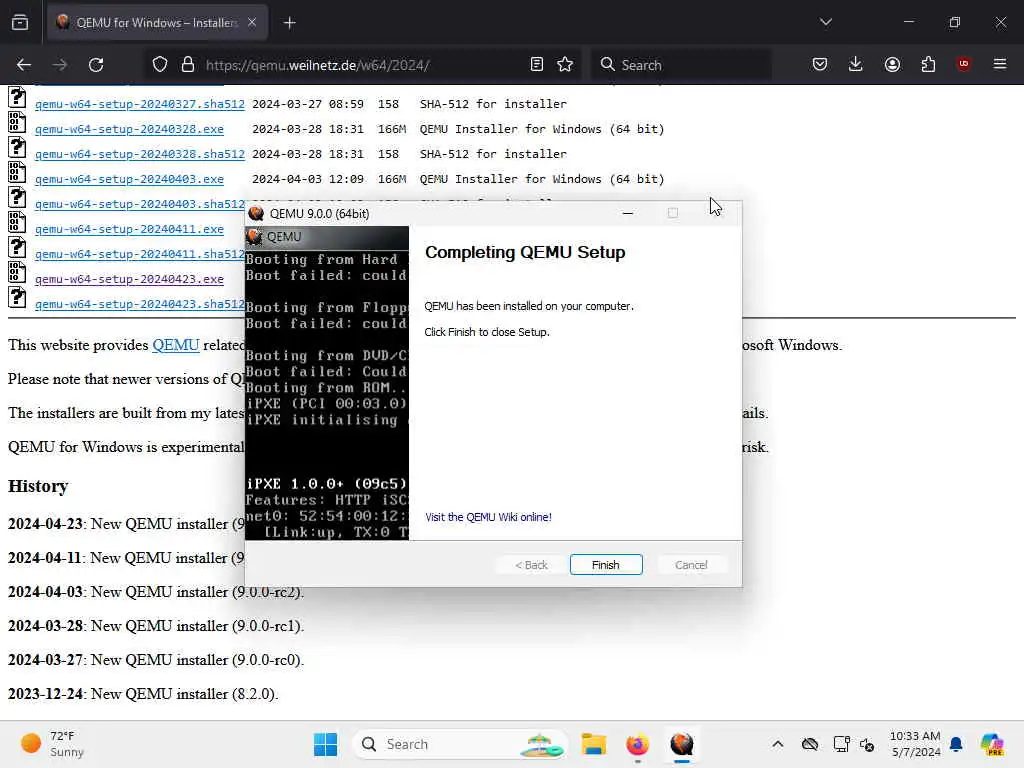Click Finish to close QEMU Setup
This screenshot has height=768, width=1024.
tap(605, 565)
